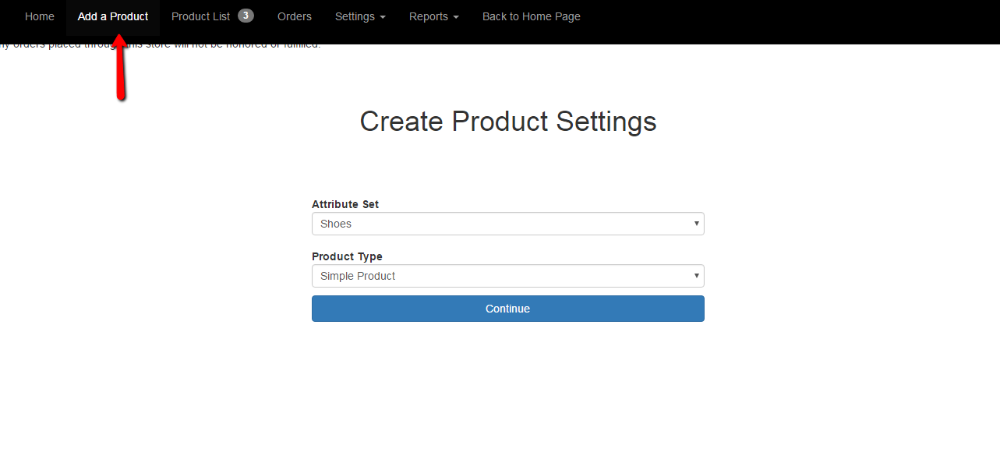
Task: Click the Attribute Set field label
Action: click(345, 204)
